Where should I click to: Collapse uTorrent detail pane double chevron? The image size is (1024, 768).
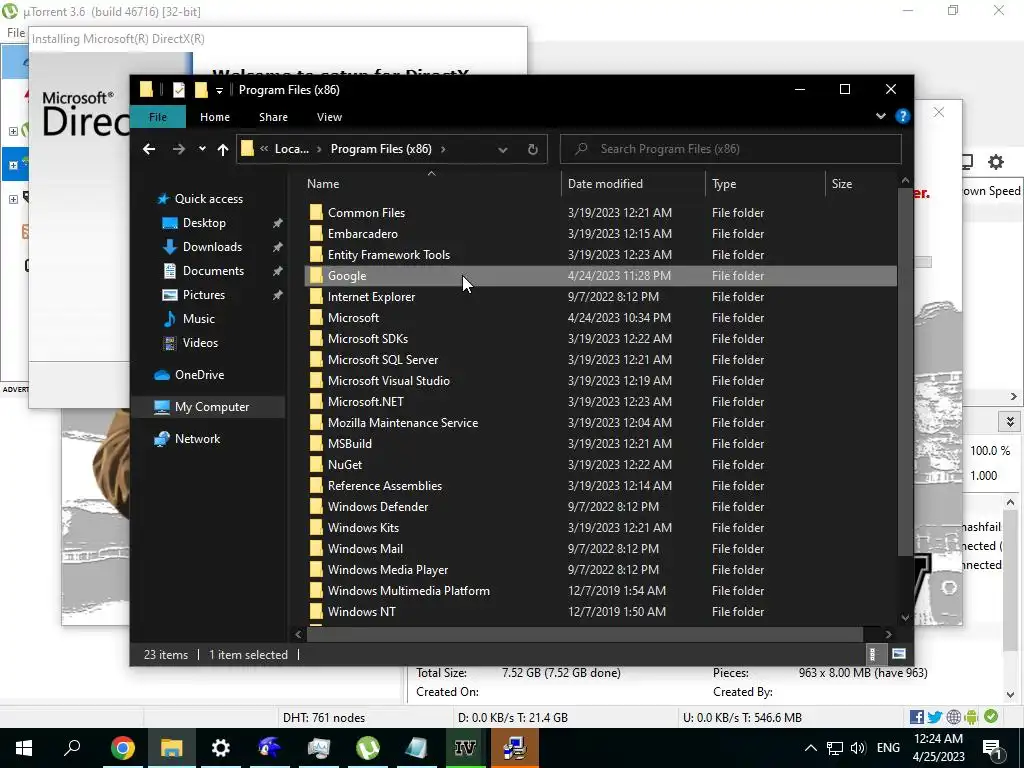(x=1010, y=421)
